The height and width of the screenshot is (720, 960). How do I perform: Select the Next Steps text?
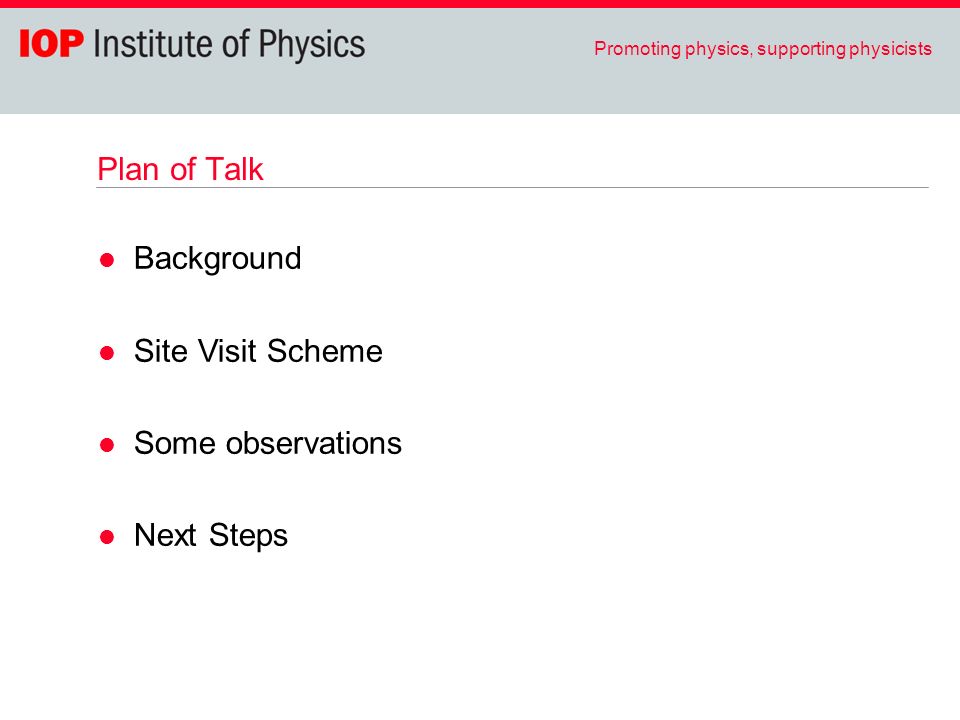[x=211, y=536]
